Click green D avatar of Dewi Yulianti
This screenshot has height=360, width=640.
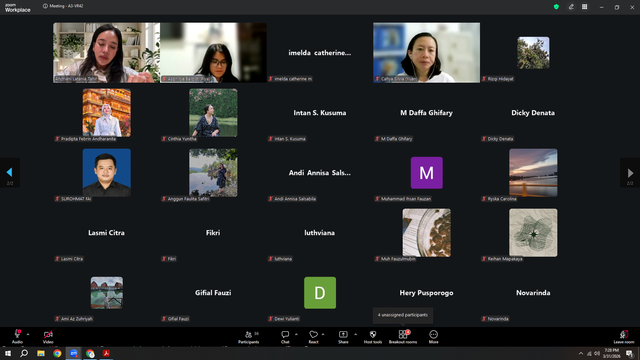(x=320, y=293)
